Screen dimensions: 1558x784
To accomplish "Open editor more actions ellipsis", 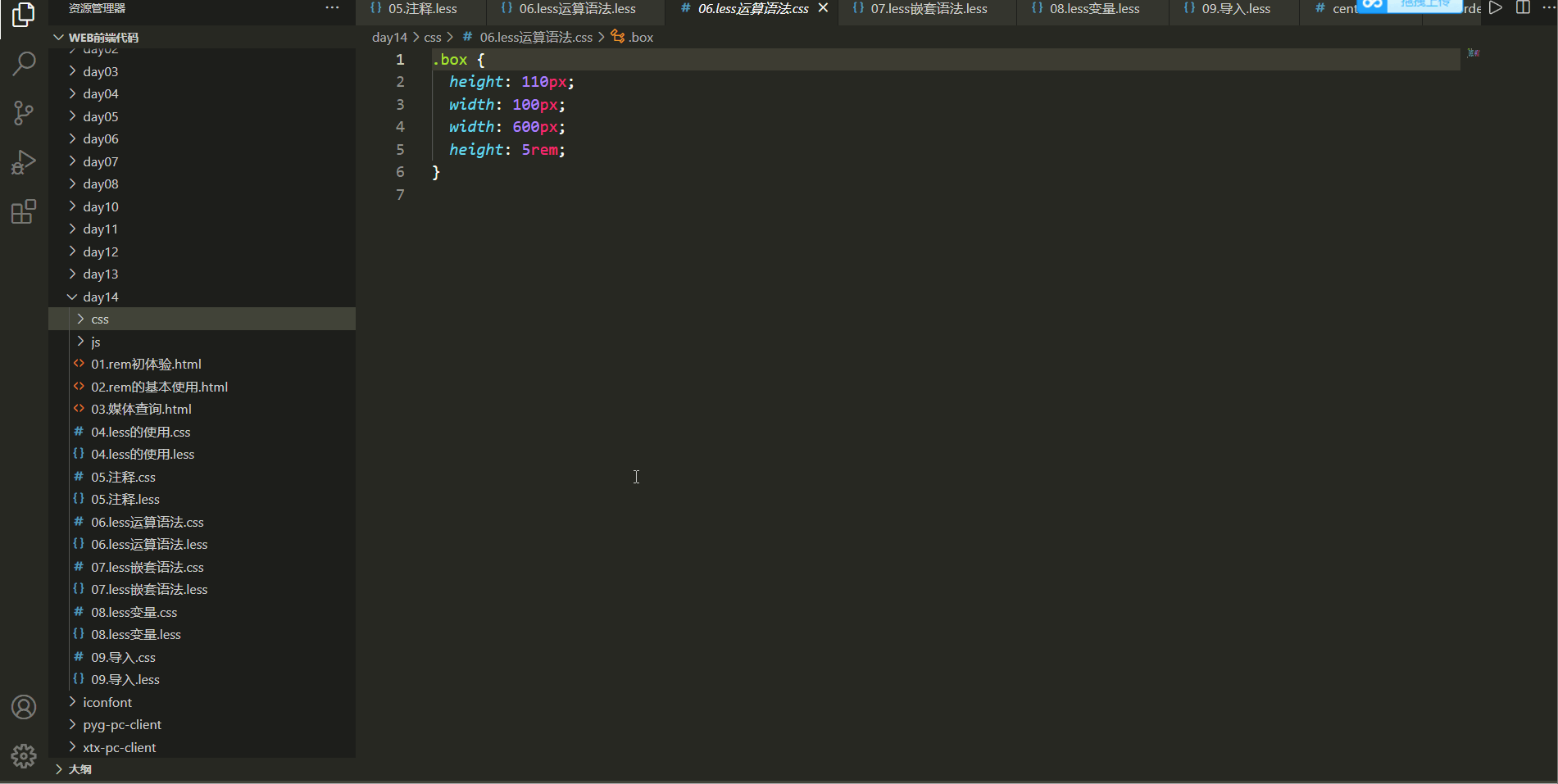I will pyautogui.click(x=1548, y=8).
